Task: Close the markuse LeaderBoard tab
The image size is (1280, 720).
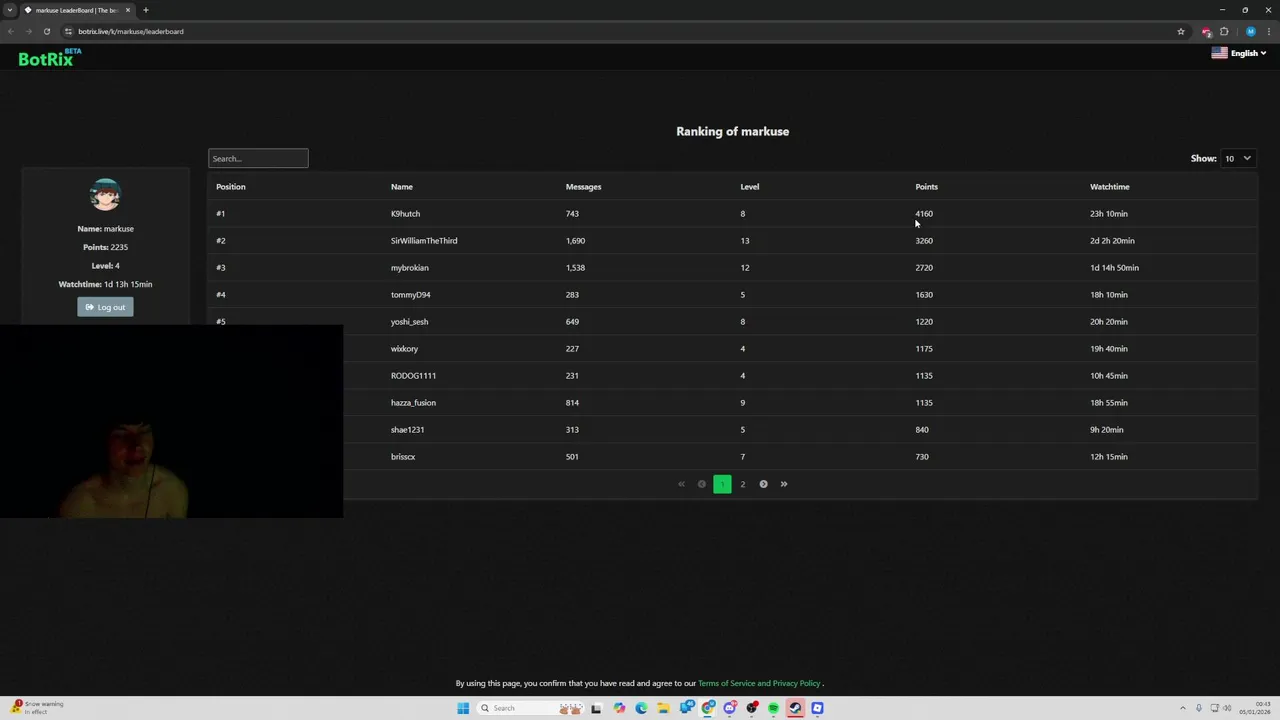Action: coord(128,10)
